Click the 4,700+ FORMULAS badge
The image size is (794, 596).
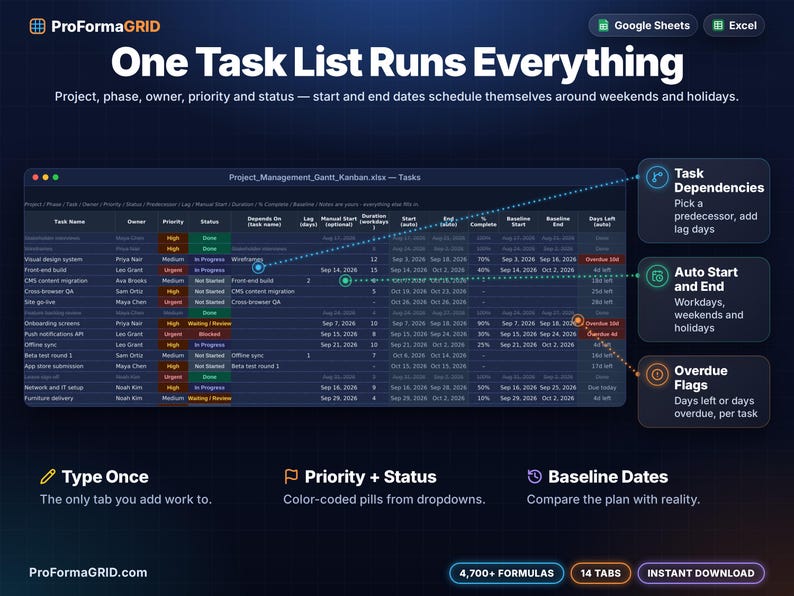506,573
